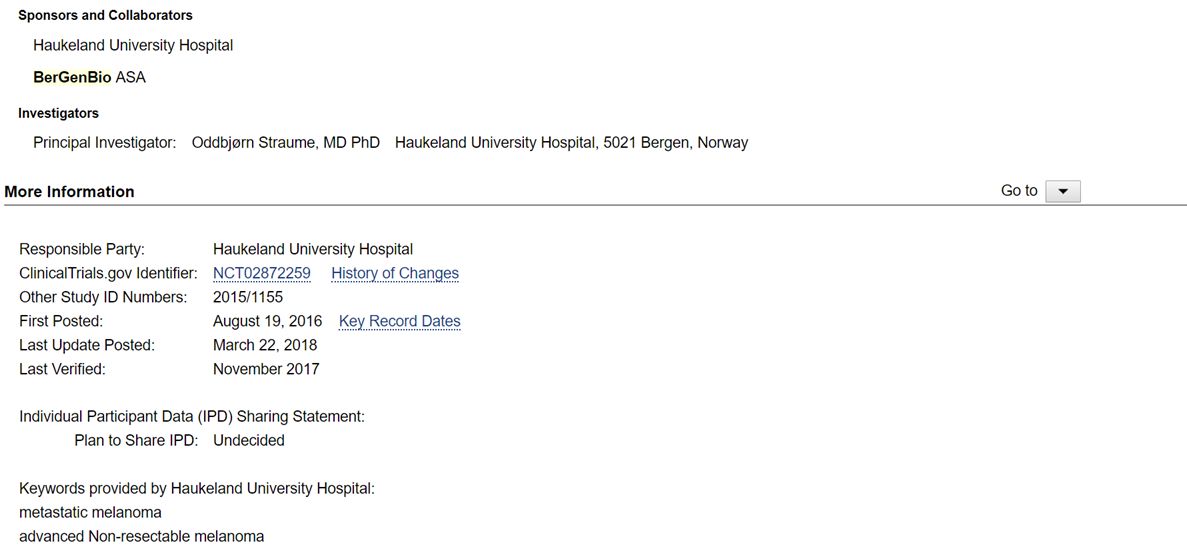Click First Posted date August 19, 2016

tap(268, 322)
